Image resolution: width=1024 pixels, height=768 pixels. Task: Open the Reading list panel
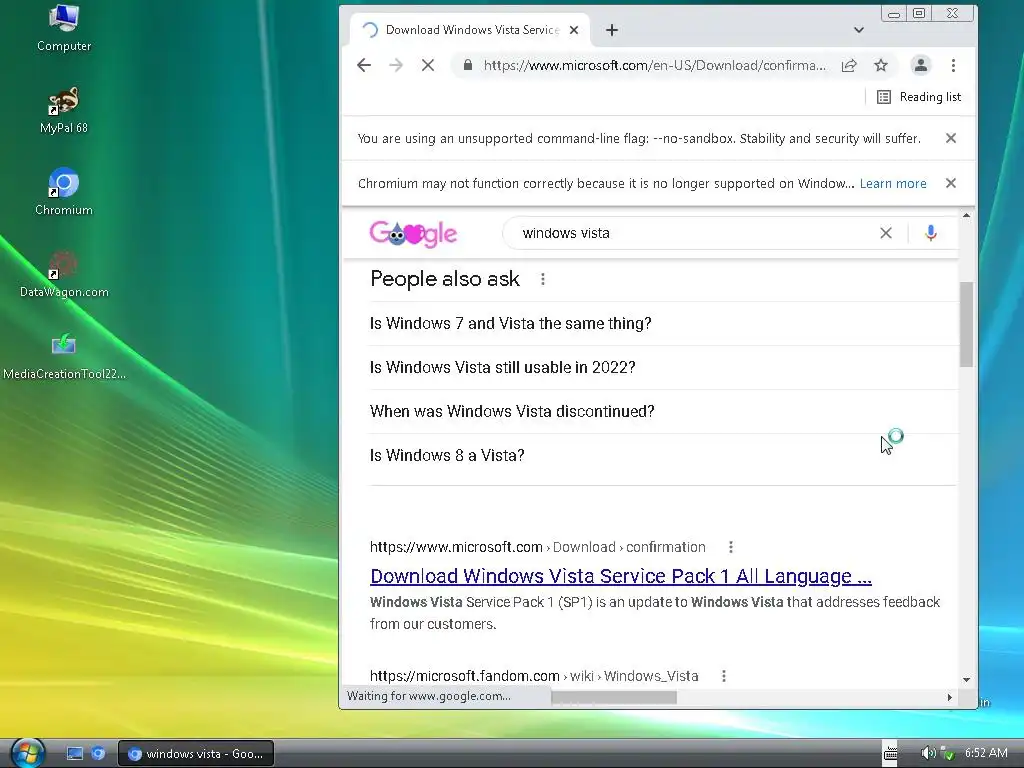click(919, 97)
